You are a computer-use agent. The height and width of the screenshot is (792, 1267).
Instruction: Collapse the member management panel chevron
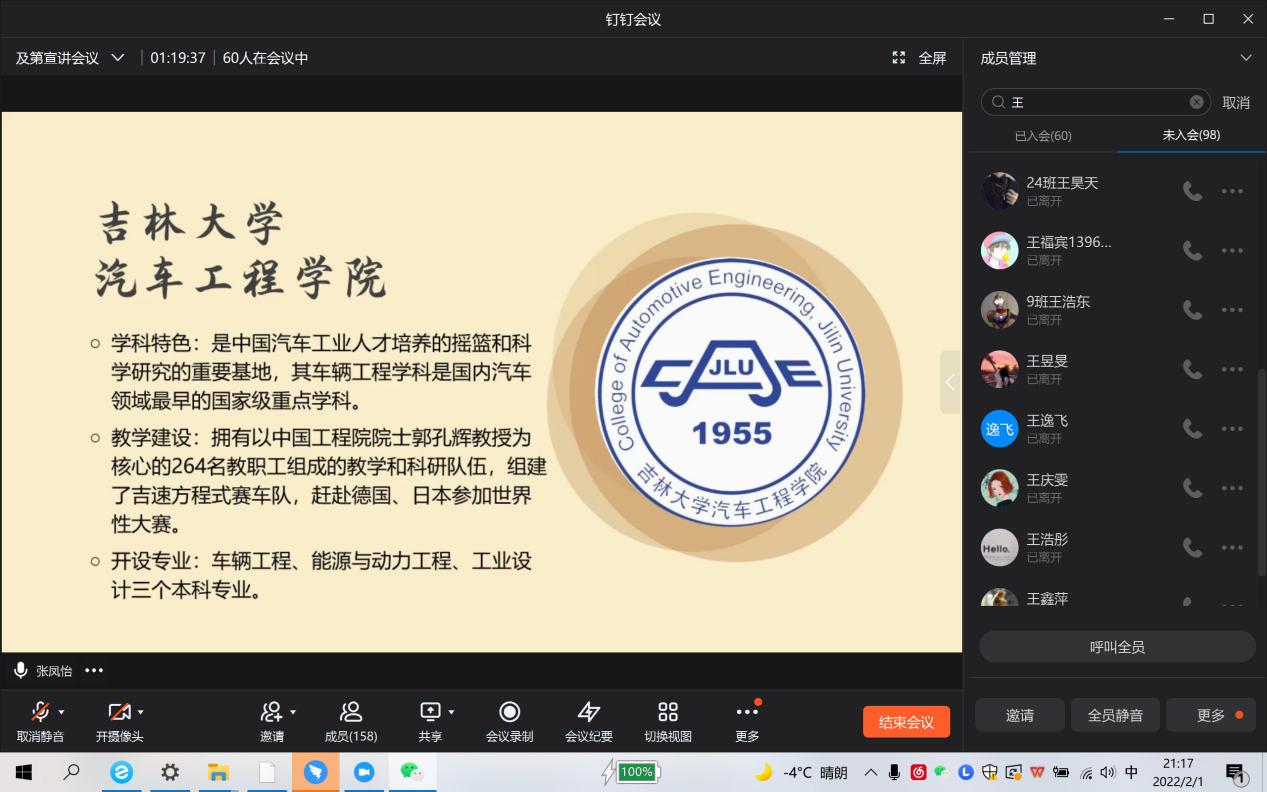click(1245, 58)
